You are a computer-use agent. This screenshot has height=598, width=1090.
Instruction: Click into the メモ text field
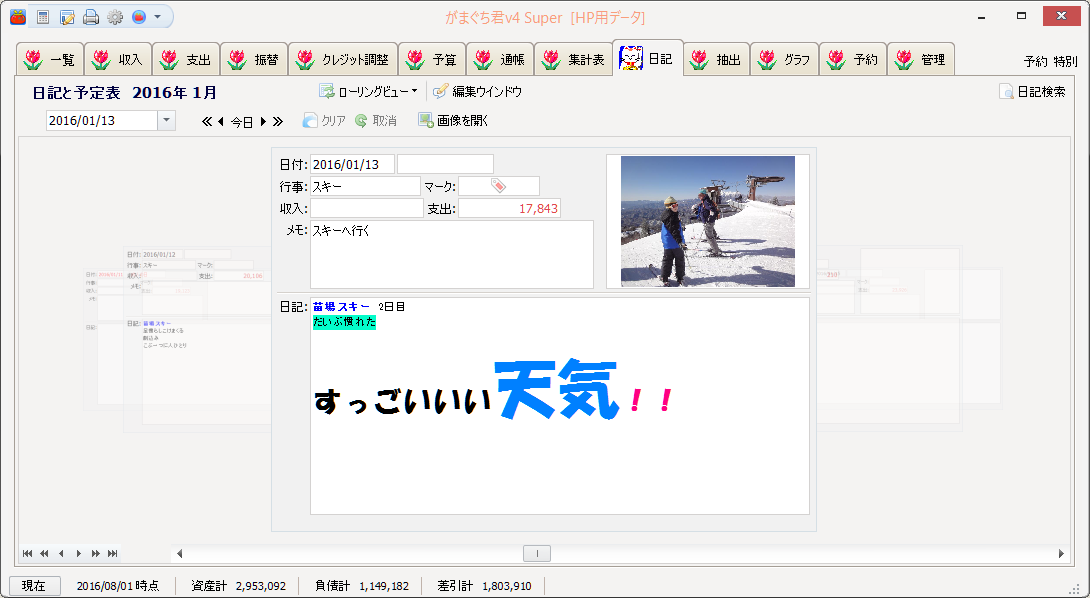tap(451, 254)
